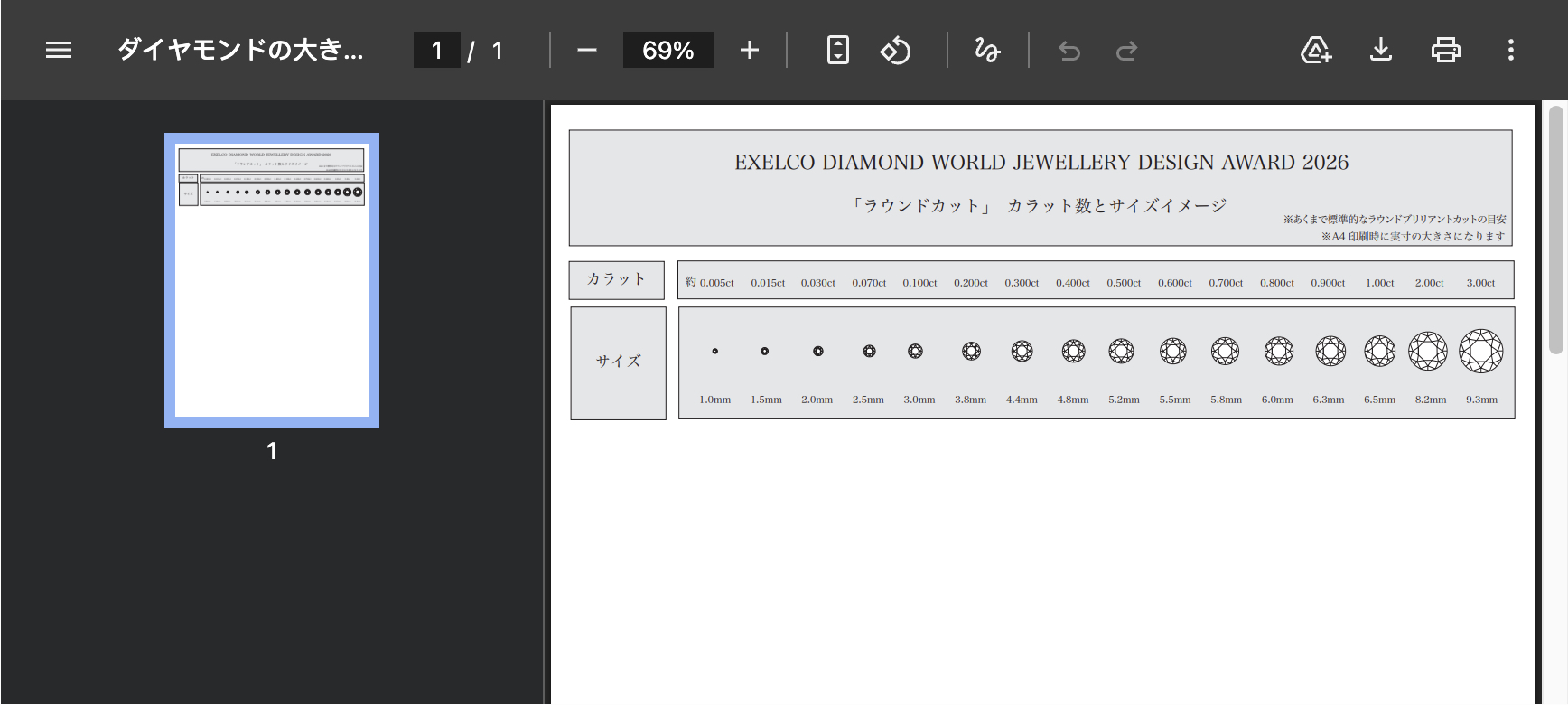Click the undo arrow icon

(1069, 51)
